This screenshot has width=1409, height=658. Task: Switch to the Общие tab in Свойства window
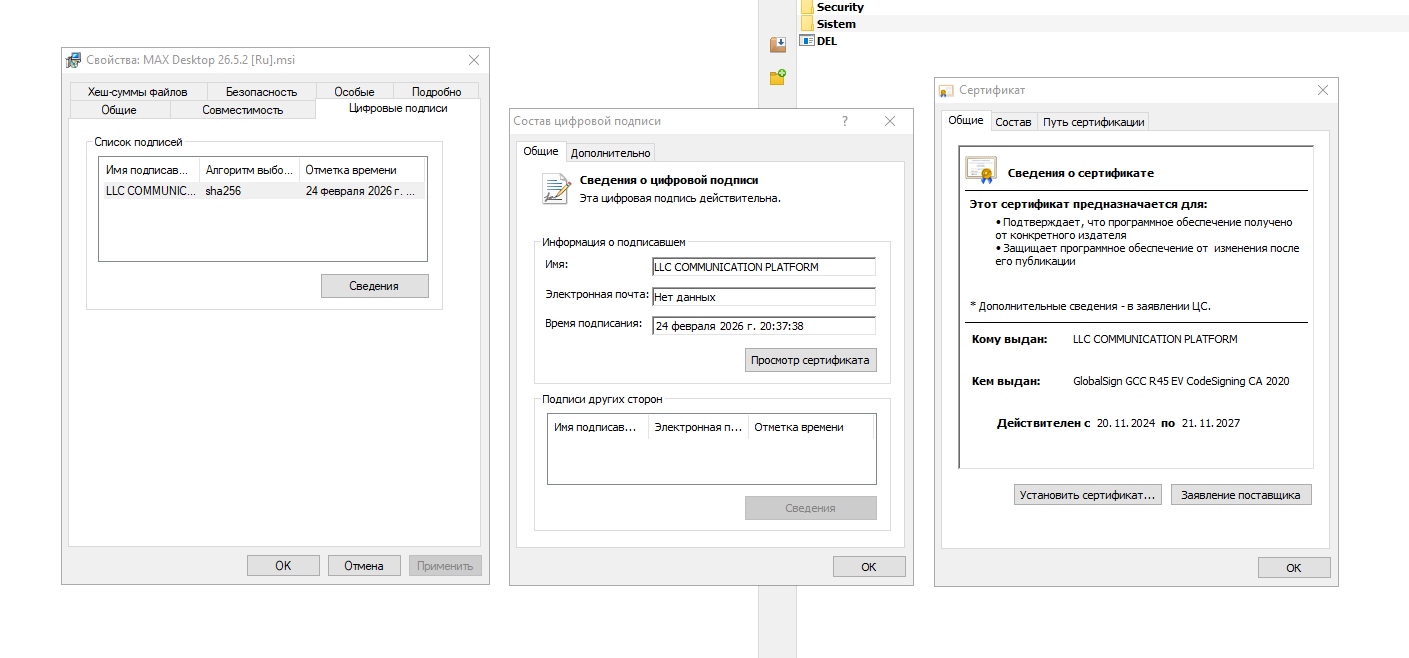[x=119, y=110]
